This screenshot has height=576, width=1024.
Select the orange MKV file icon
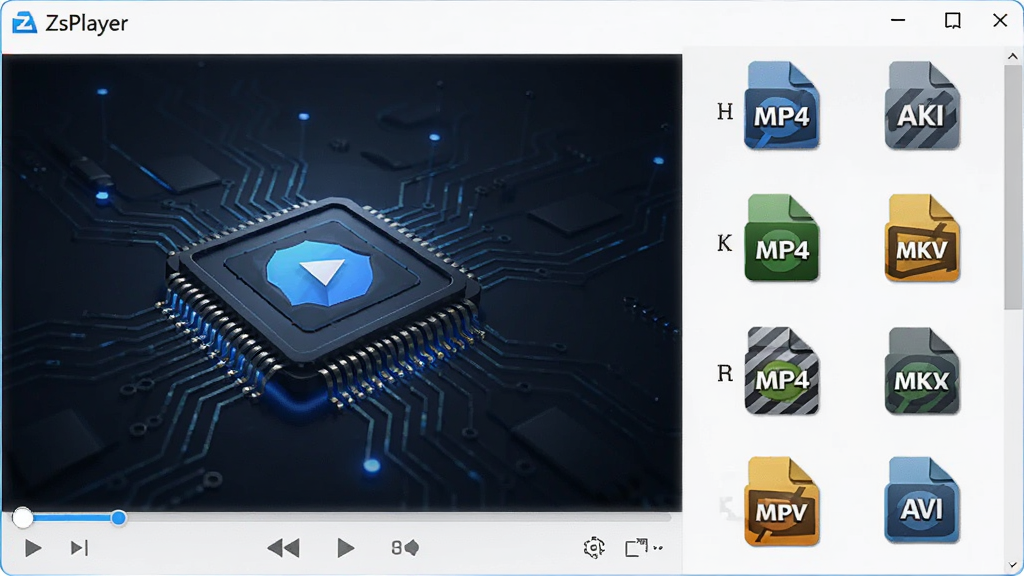click(x=922, y=238)
